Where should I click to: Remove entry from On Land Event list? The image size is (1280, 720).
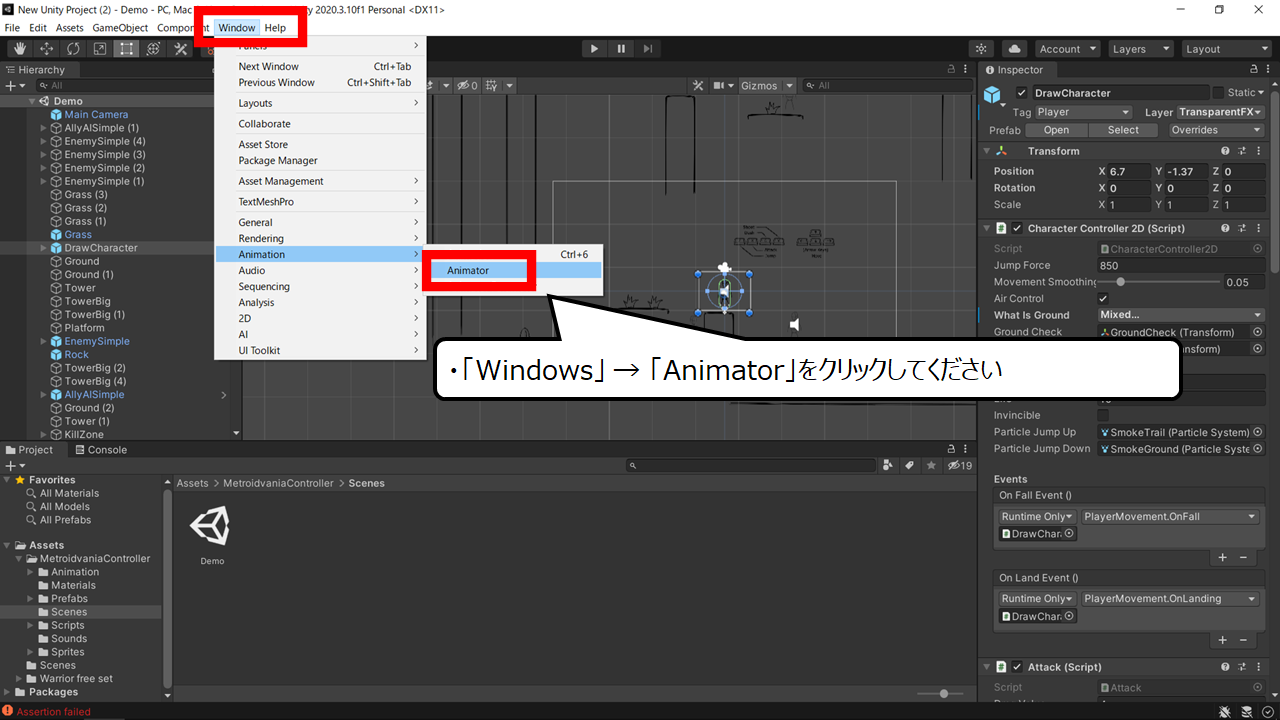(1243, 640)
